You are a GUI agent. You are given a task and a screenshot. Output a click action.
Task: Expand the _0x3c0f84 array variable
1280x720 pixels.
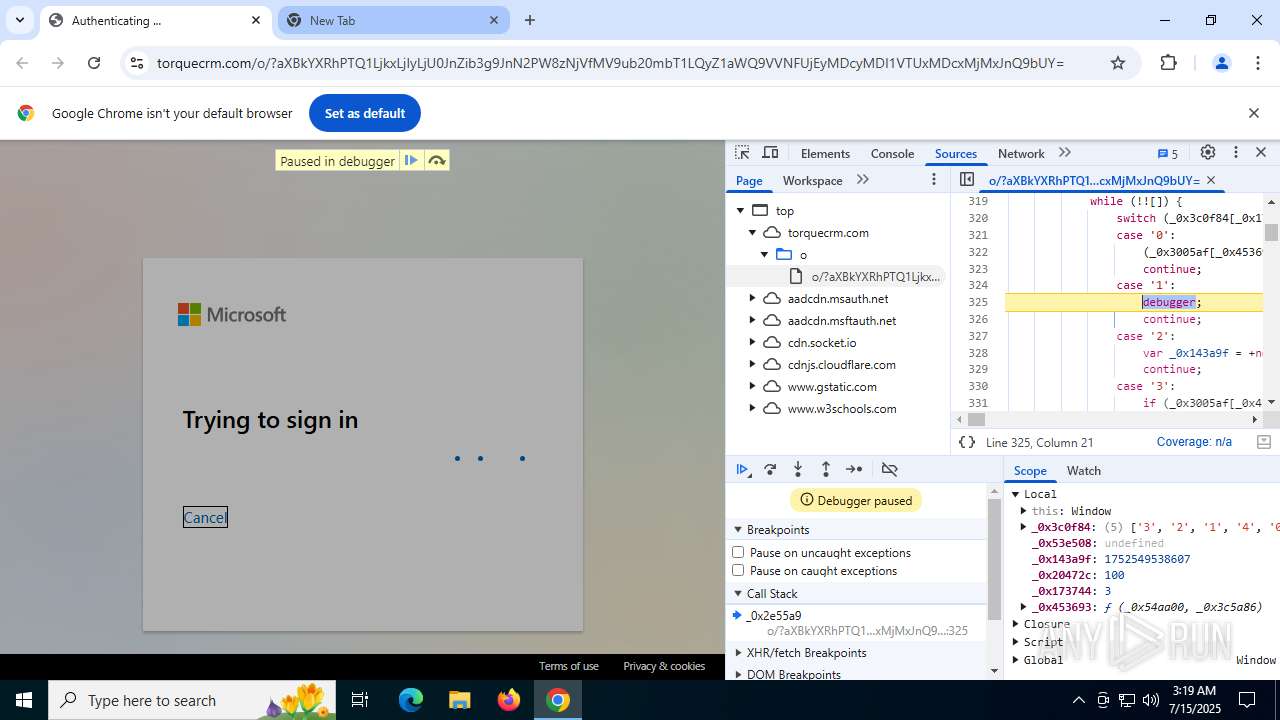(x=1024, y=527)
